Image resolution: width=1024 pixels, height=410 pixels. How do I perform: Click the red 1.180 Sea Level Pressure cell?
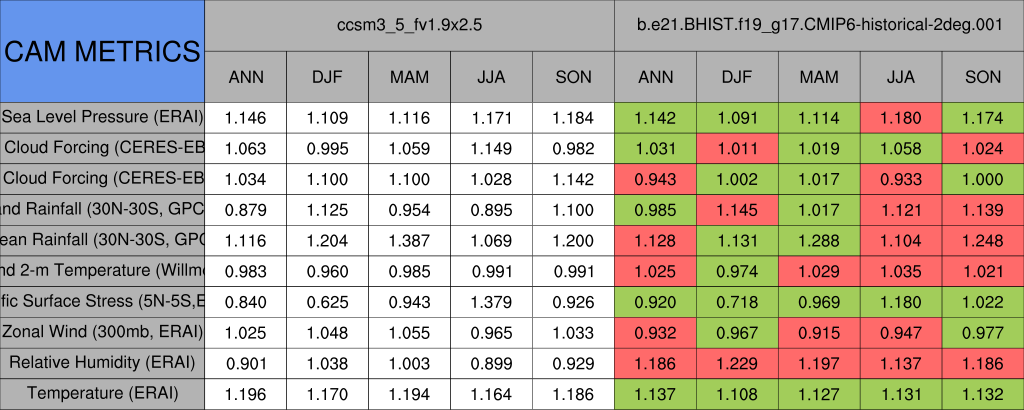(901, 118)
